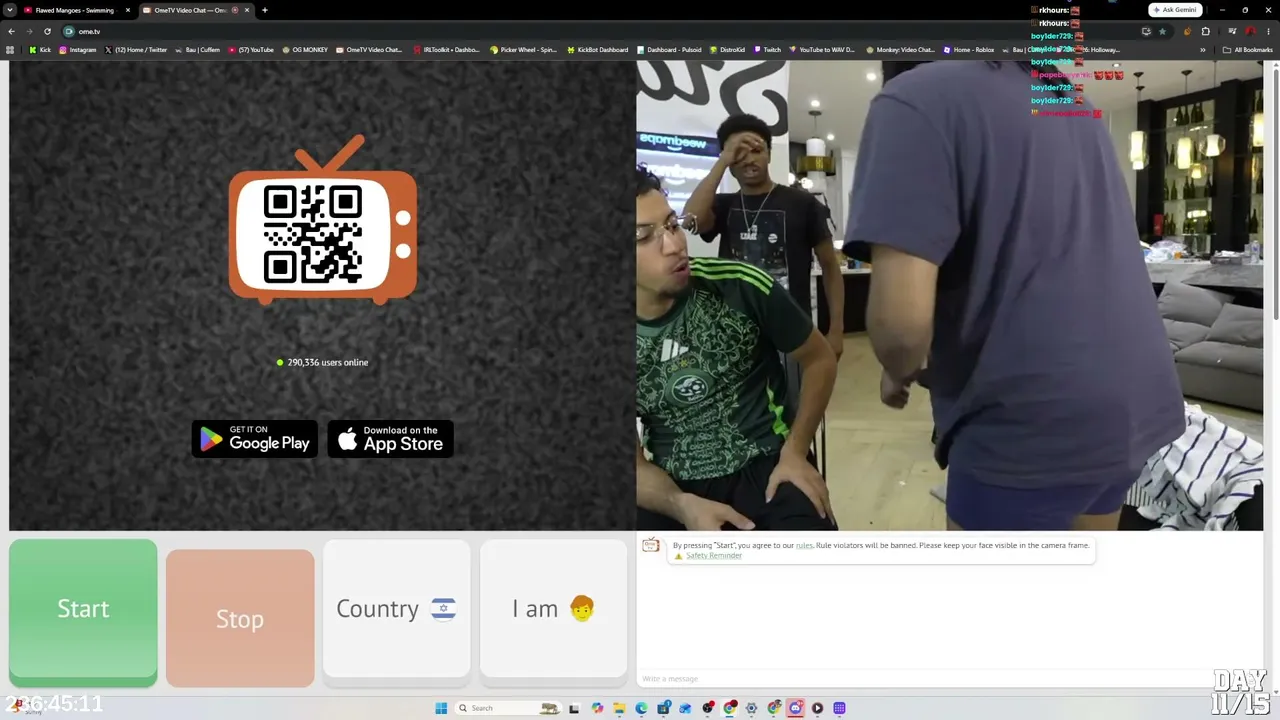The image size is (1280, 720).
Task: Click the green Start button
Action: pyautogui.click(x=83, y=611)
